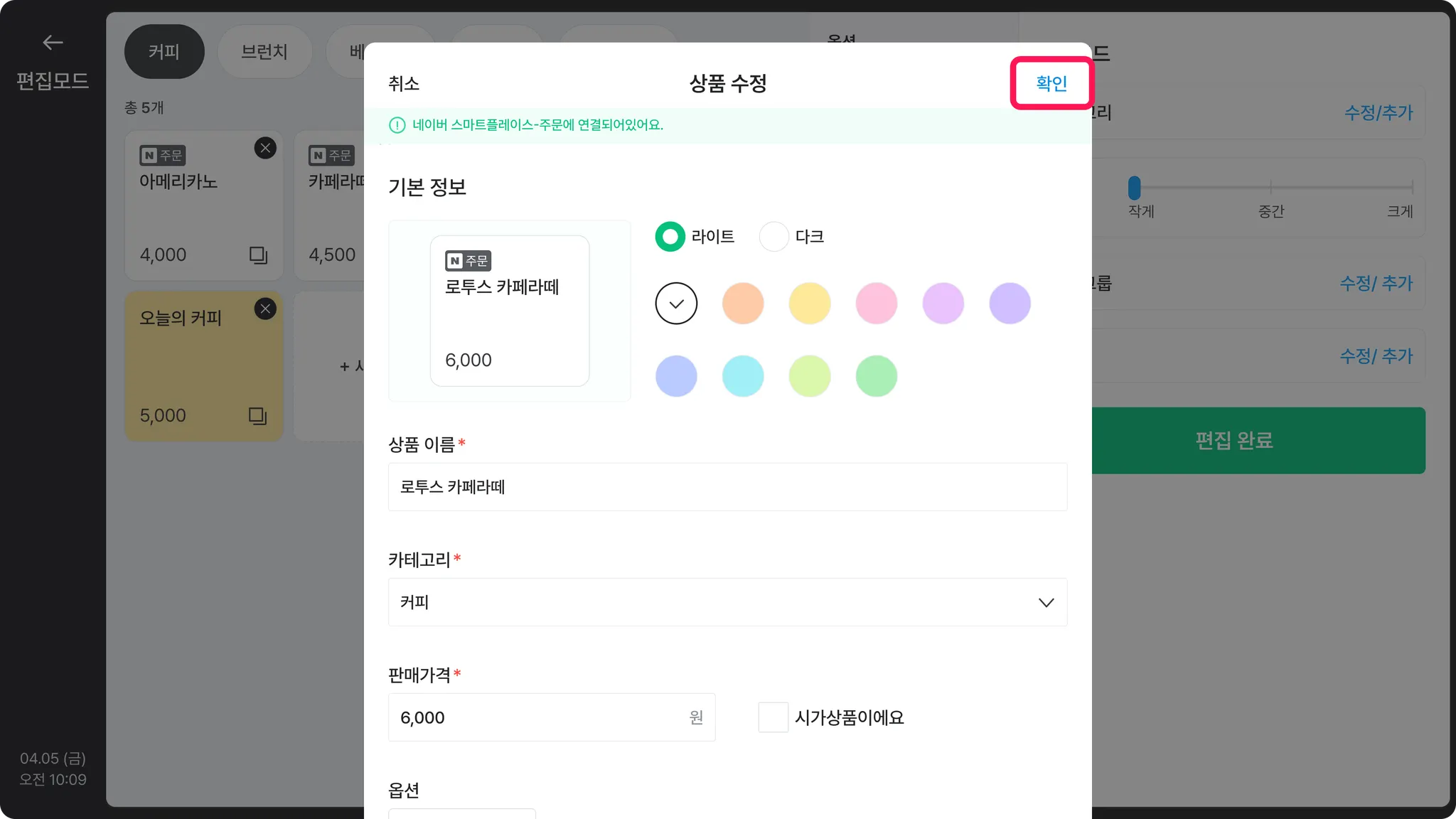1456x819 pixels.
Task: Pick the orange color swatch
Action: tap(743, 304)
